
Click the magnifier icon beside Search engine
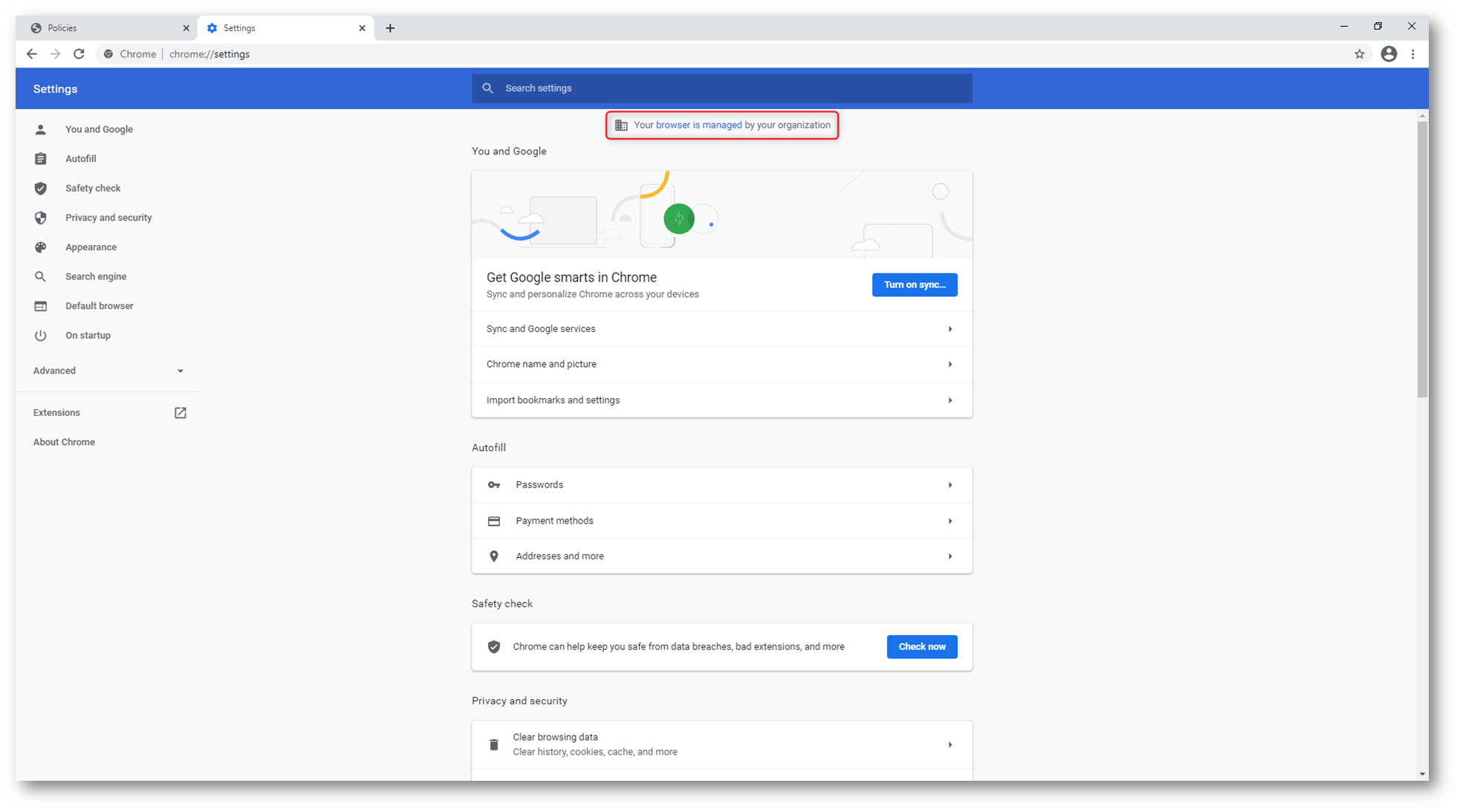(40, 276)
